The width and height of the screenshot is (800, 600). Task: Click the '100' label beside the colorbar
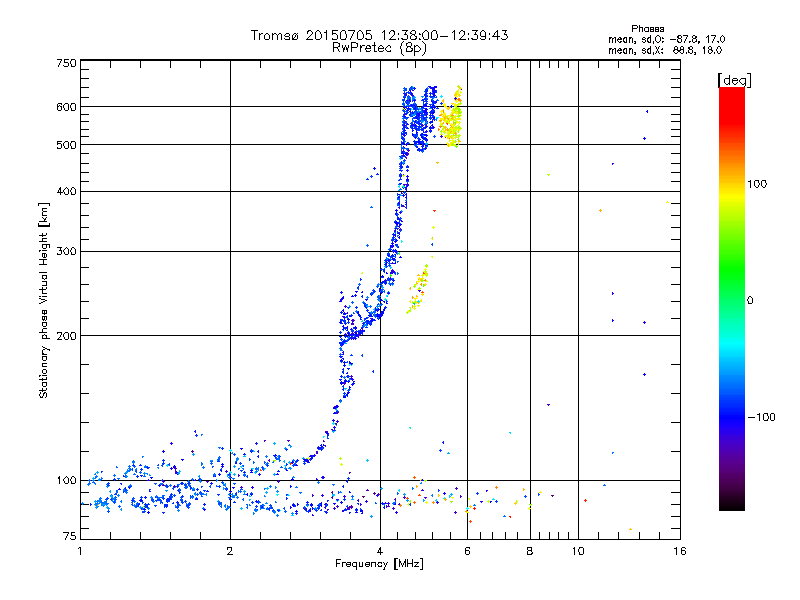pyautogui.click(x=757, y=184)
